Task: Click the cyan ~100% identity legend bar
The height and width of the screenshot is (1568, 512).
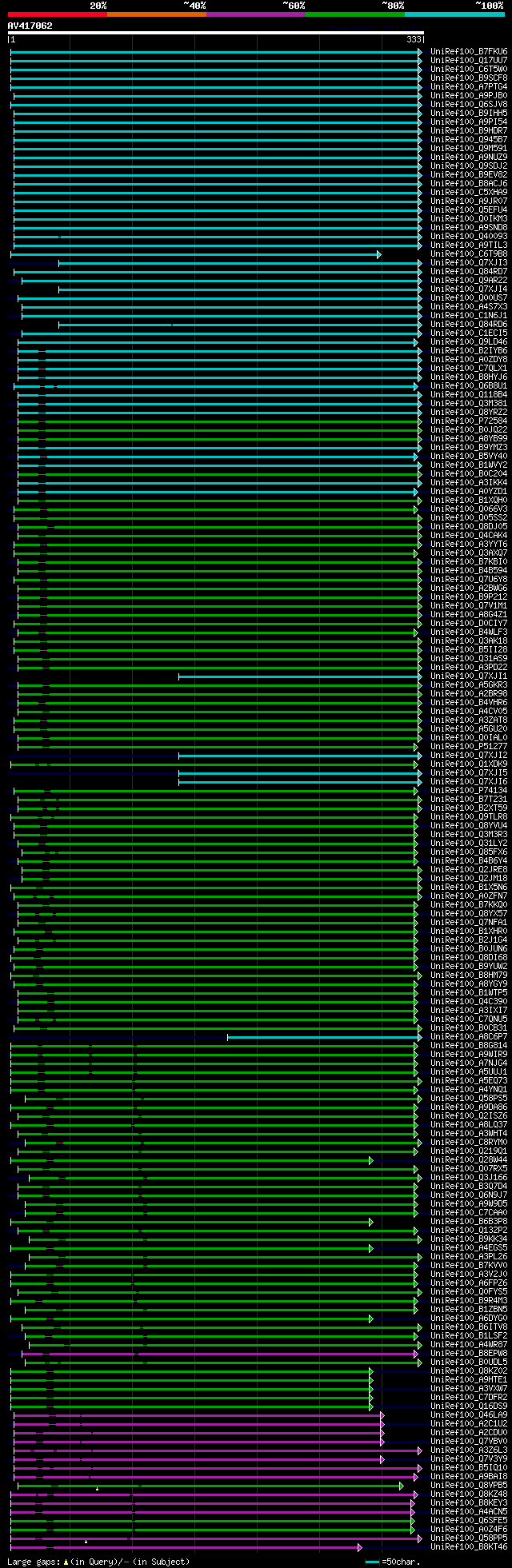Action: coord(454,14)
